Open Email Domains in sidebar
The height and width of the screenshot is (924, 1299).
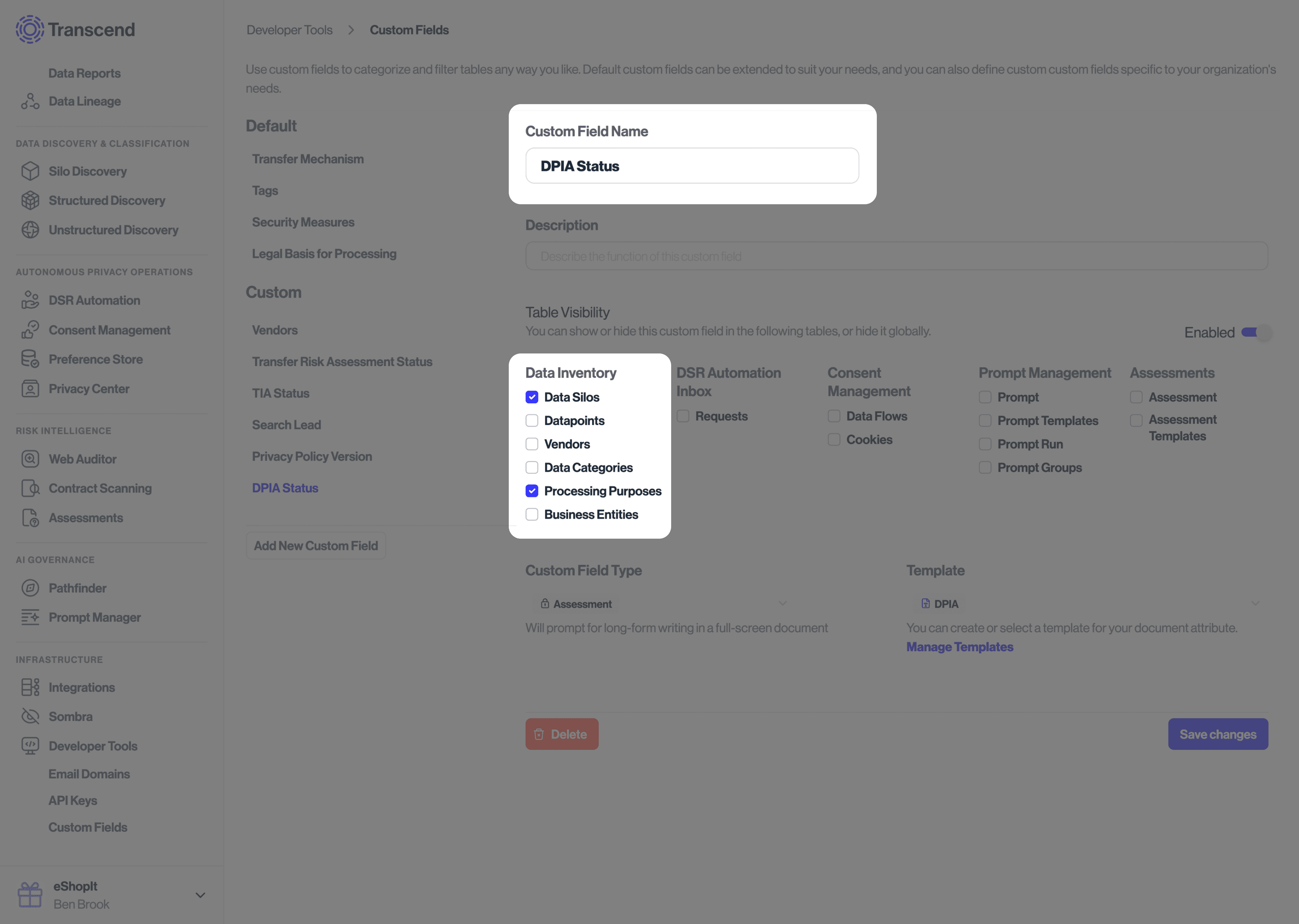click(x=89, y=774)
